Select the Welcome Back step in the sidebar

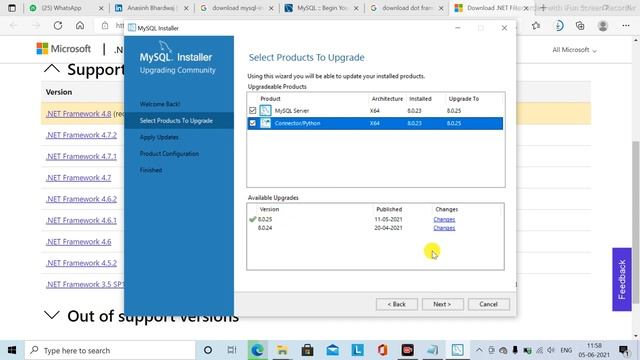pyautogui.click(x=160, y=104)
